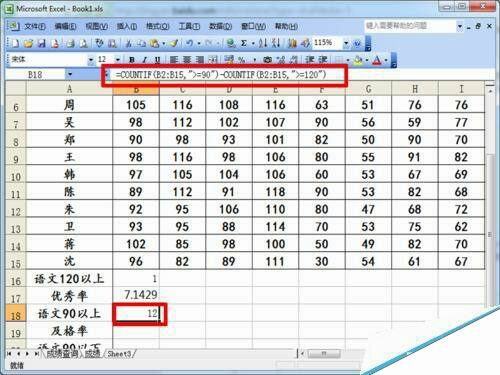The image size is (500, 375).
Task: Open the 数据 (Data) menu
Action: (220, 26)
